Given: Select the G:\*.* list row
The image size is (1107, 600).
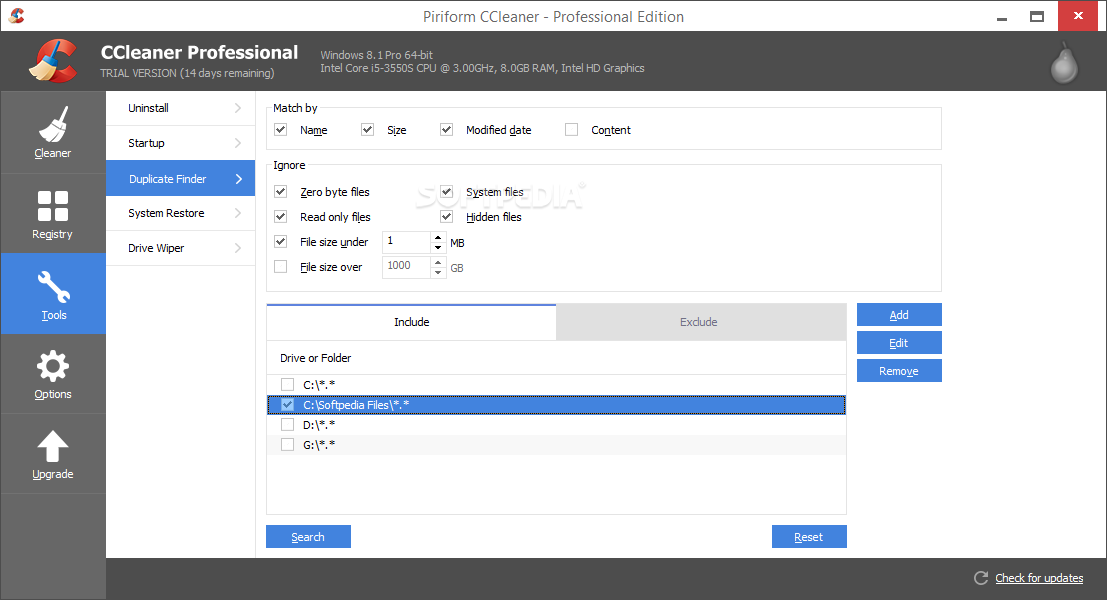Looking at the screenshot, I should 556,445.
